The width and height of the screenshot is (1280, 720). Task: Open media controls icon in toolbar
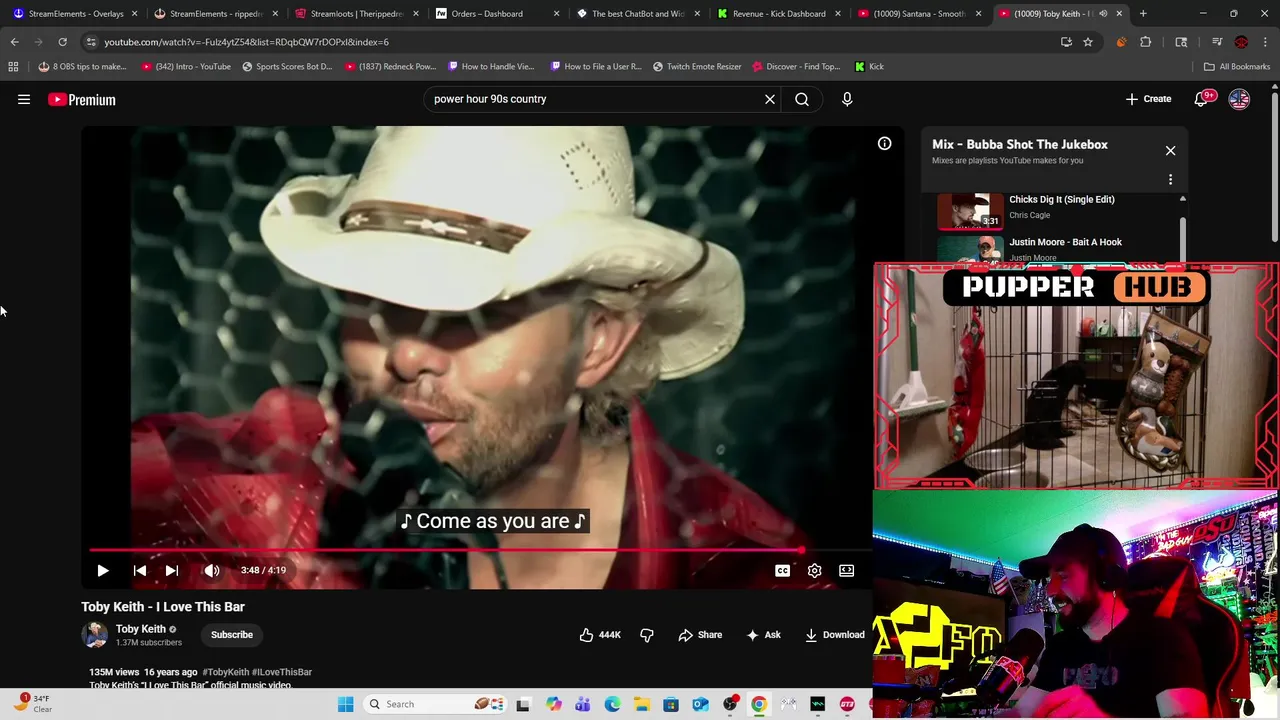tap(1217, 42)
